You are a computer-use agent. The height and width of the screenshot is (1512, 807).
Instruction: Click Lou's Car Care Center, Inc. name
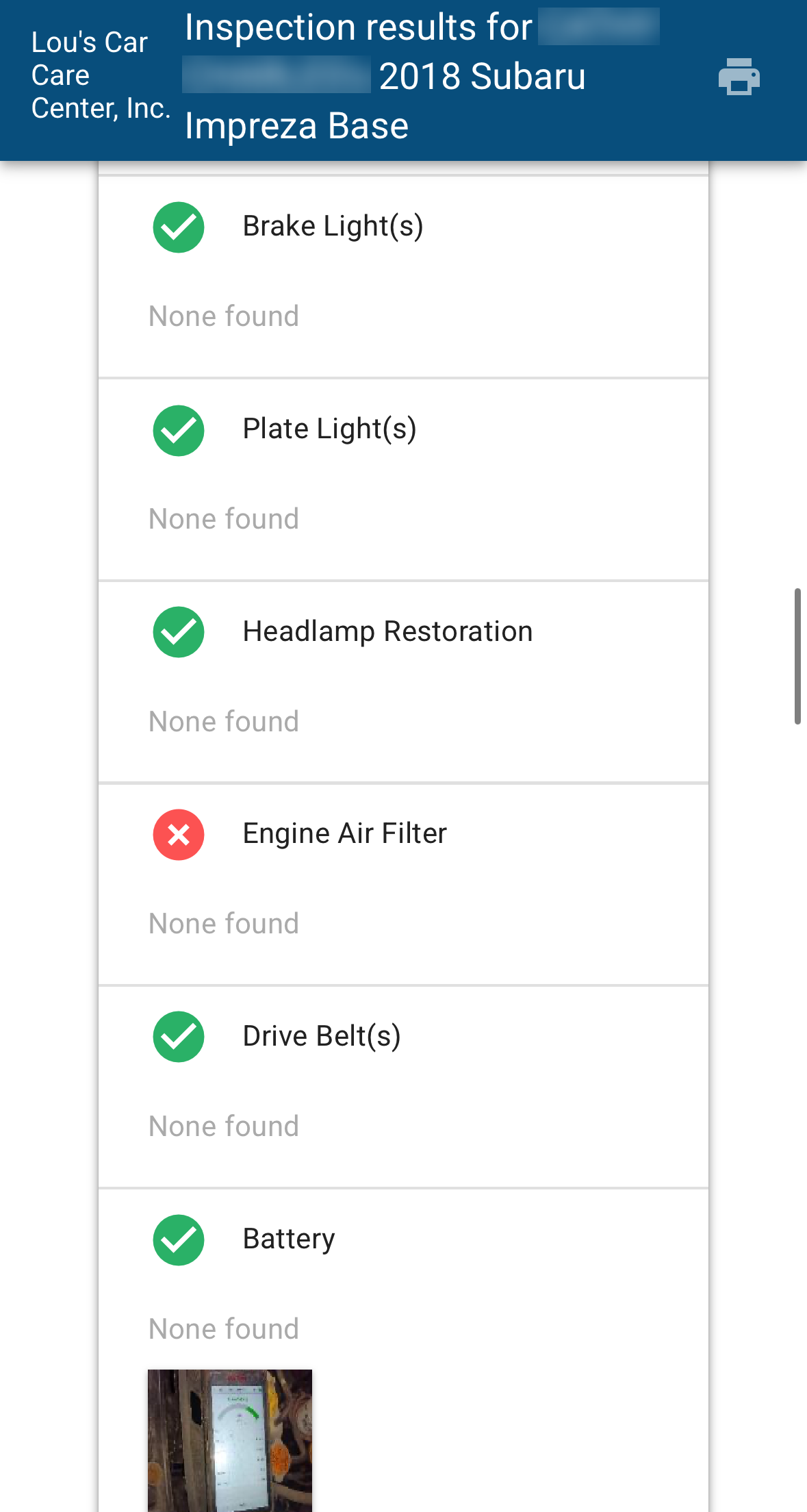click(x=100, y=75)
